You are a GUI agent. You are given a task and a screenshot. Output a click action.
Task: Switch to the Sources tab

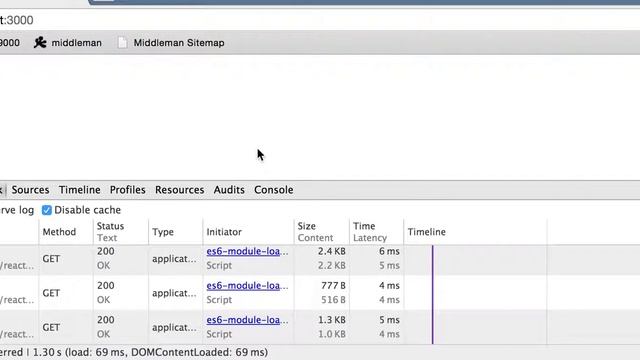coord(30,190)
